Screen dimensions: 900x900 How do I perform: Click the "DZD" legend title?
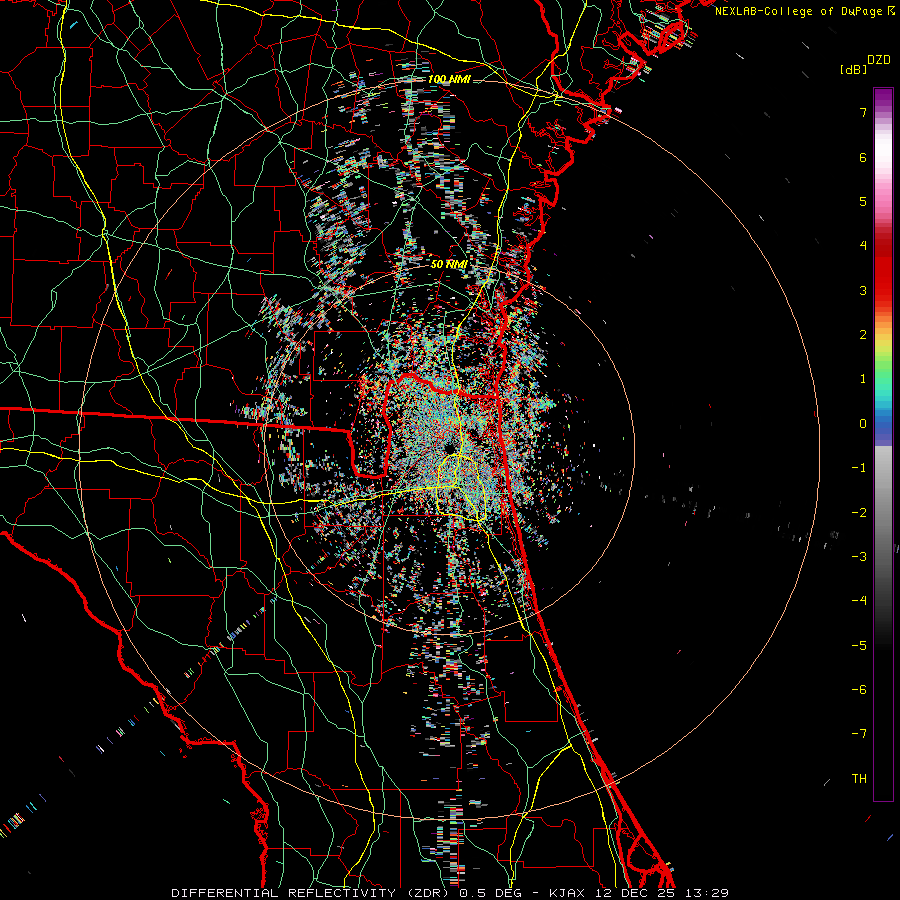(879, 60)
